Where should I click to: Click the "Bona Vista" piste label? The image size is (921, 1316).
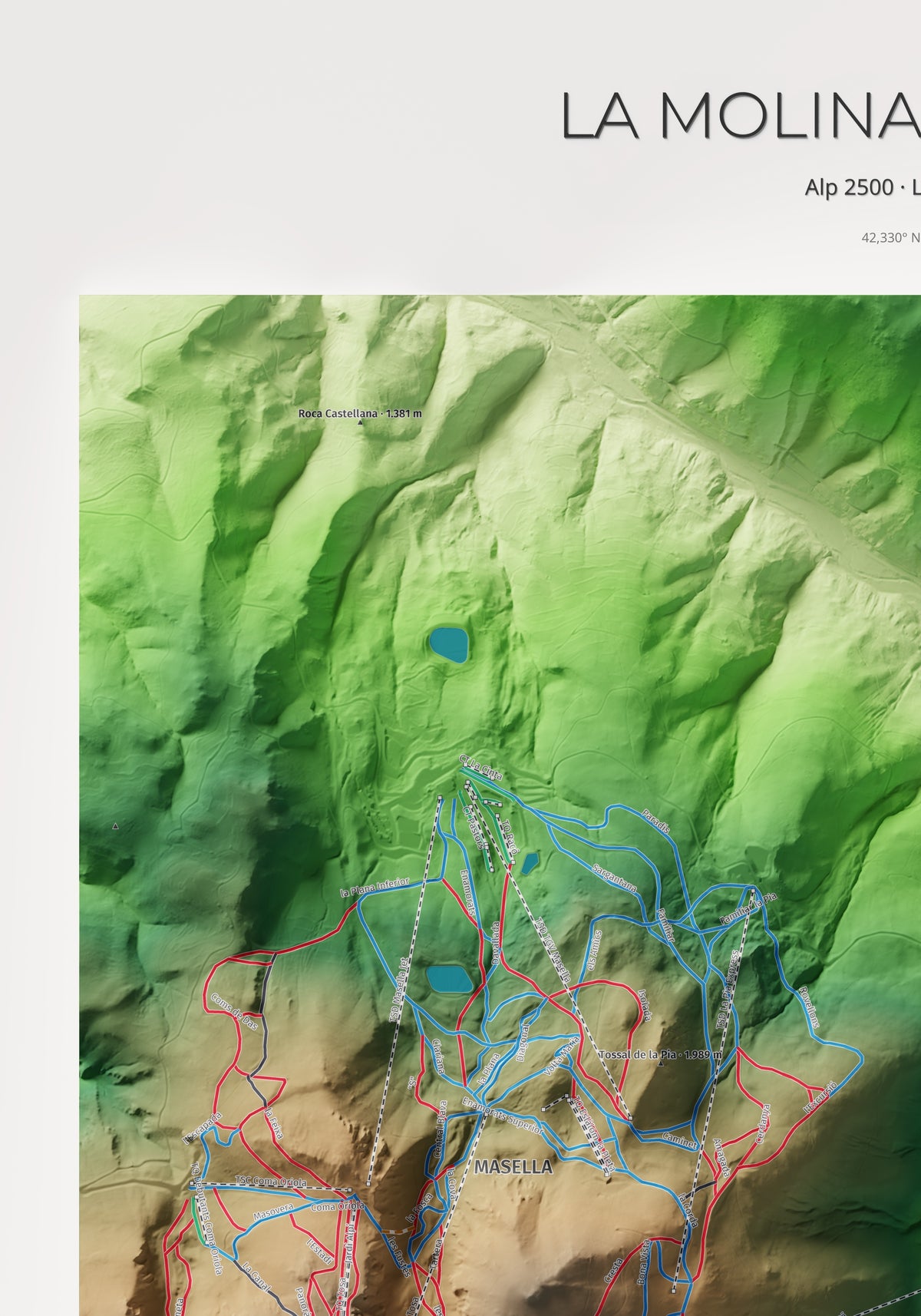[642, 1263]
